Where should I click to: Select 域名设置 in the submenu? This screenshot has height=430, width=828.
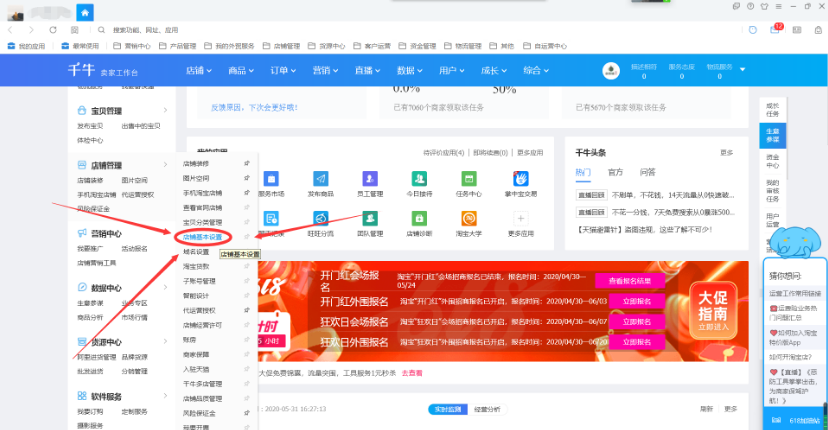pyautogui.click(x=196, y=252)
